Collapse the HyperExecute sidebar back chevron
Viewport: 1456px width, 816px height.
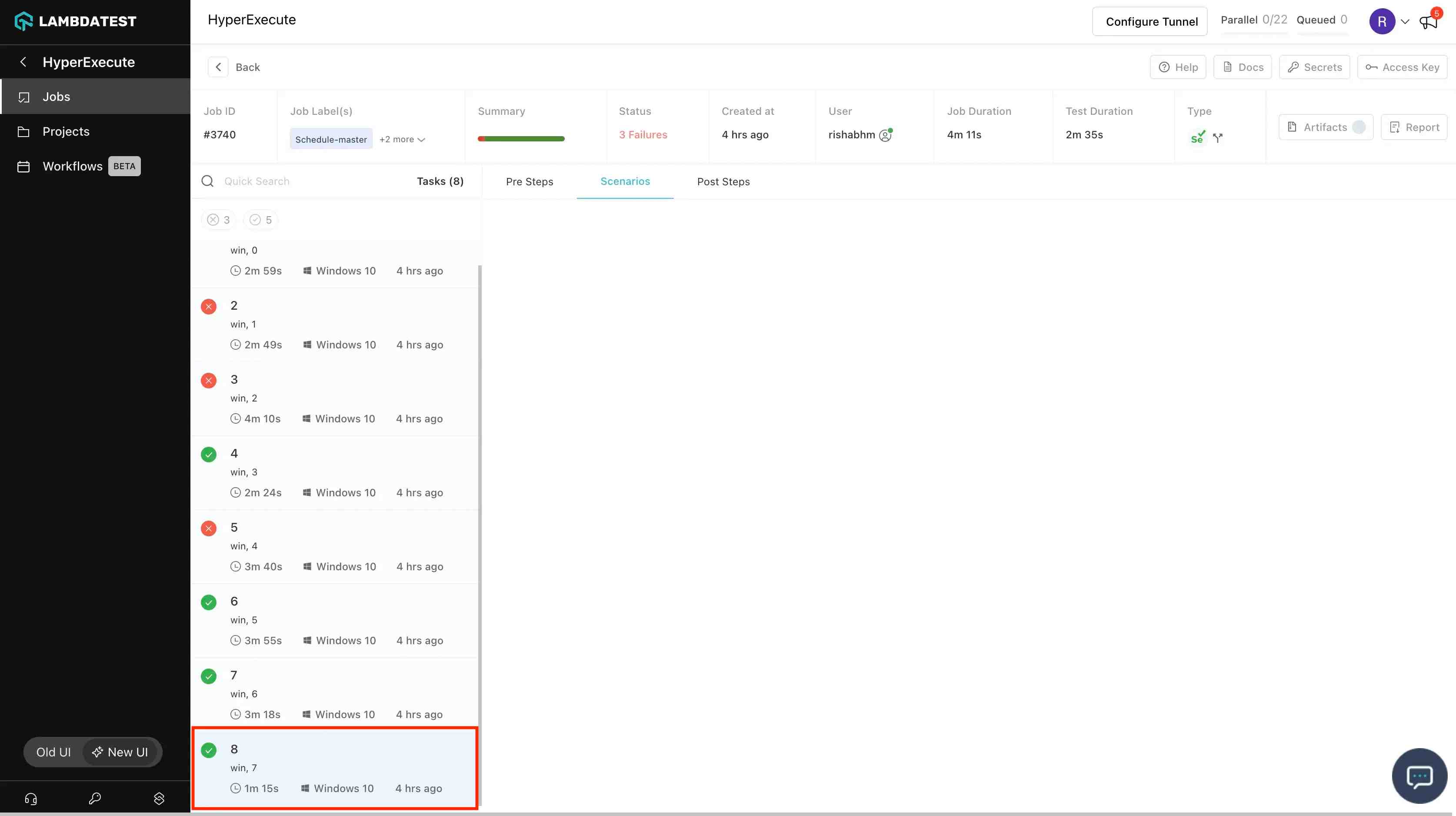tap(23, 62)
